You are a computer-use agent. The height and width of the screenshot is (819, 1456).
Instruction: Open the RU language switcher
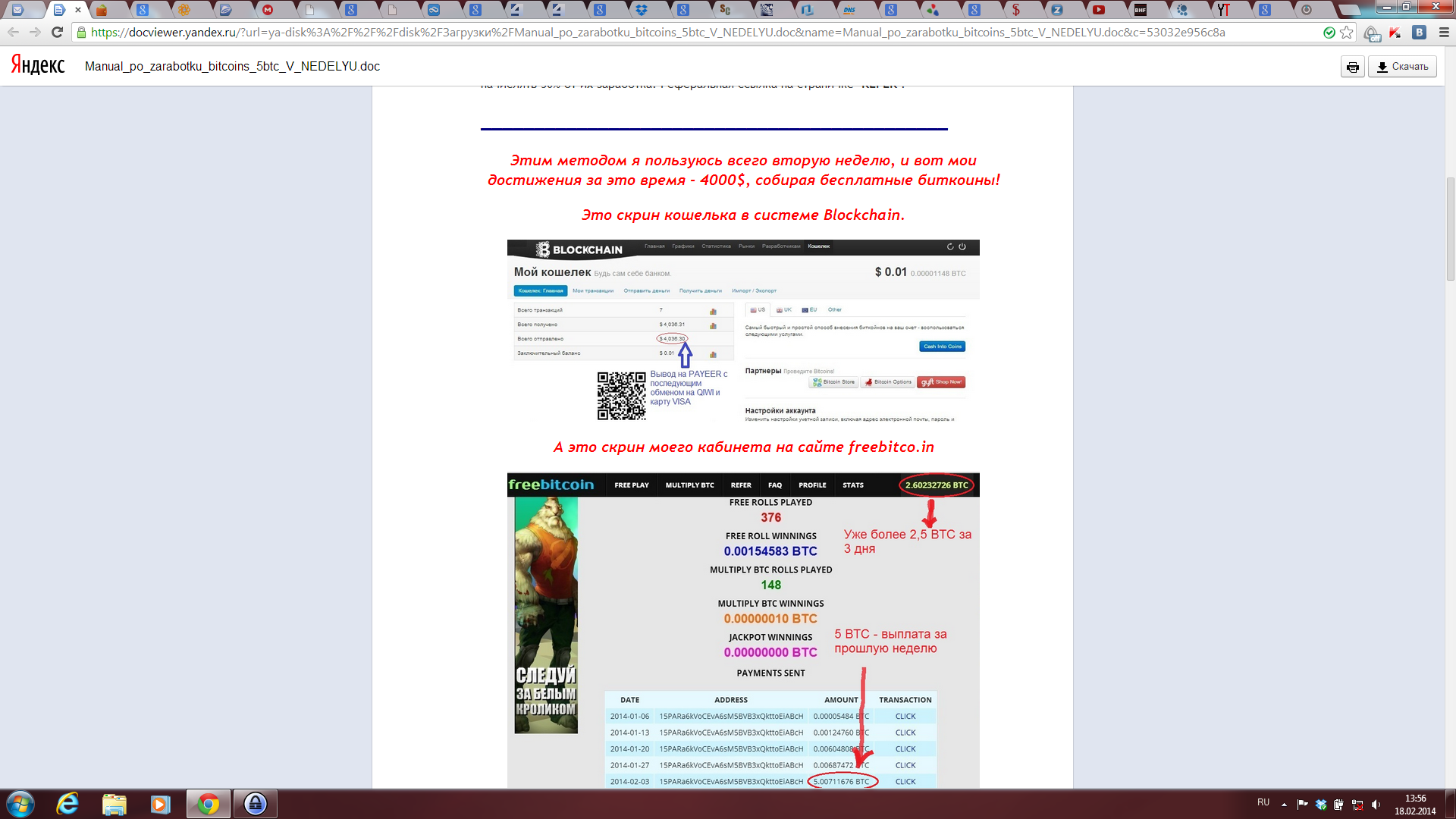coord(1263,802)
